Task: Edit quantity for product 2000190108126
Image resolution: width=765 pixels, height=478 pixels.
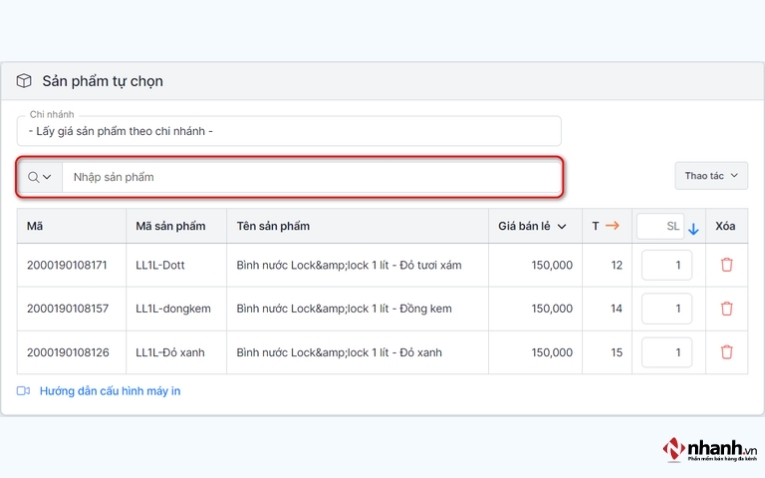Action: coord(666,352)
